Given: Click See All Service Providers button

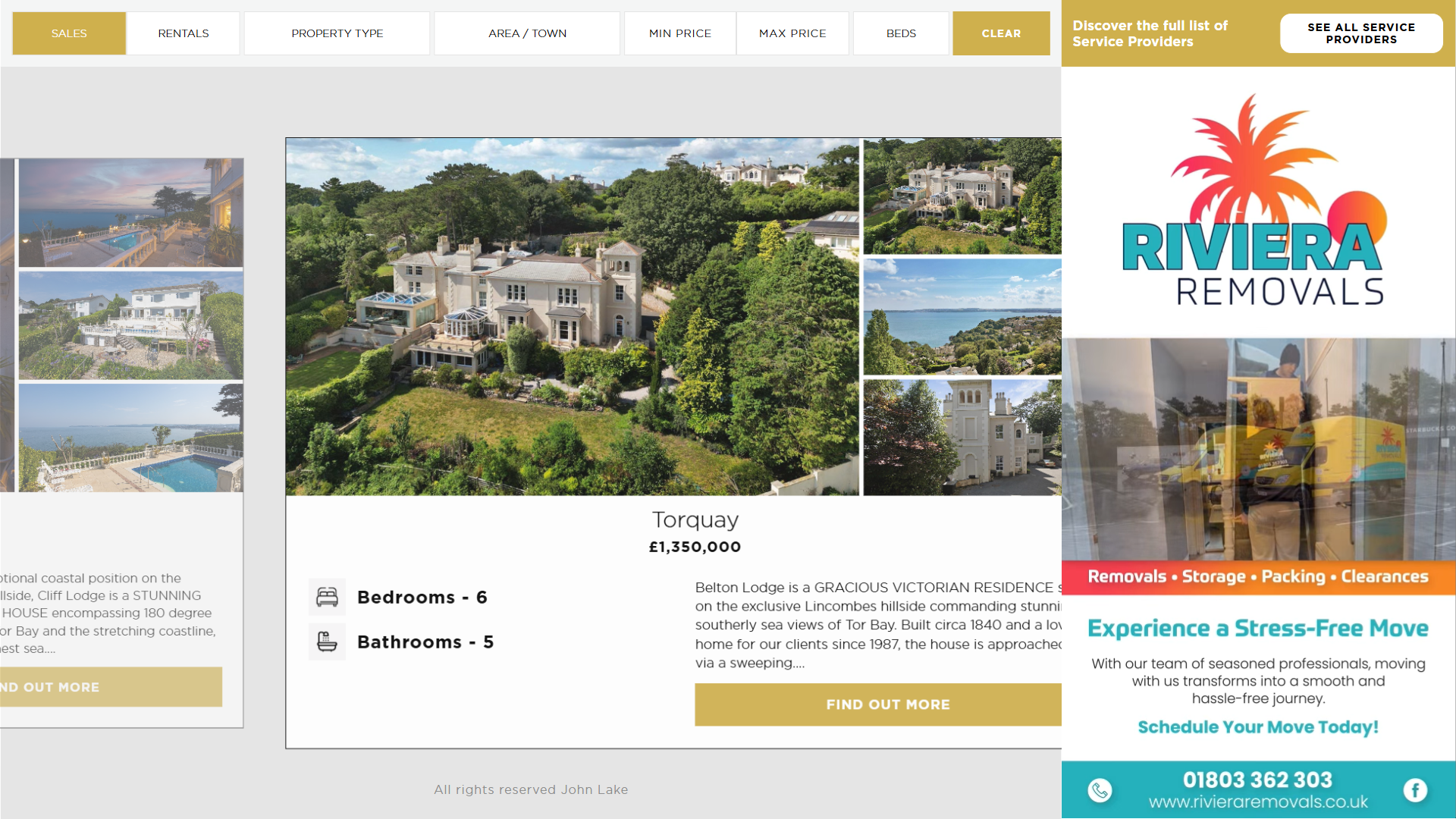Looking at the screenshot, I should coord(1361,33).
